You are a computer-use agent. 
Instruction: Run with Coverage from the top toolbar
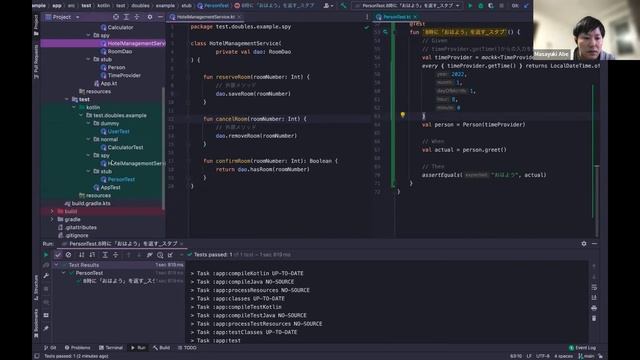491,6
